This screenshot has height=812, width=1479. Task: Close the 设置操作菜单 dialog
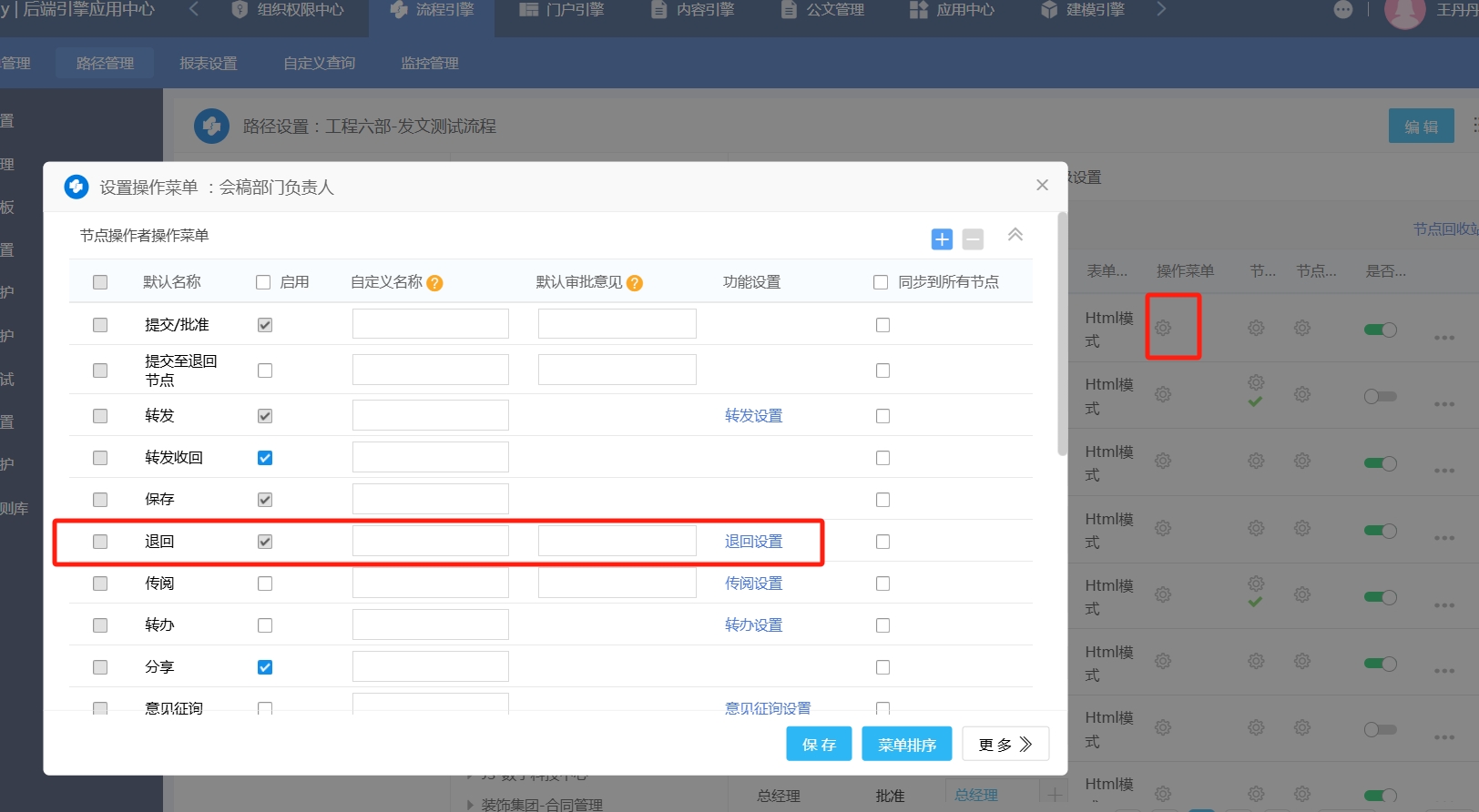[x=1042, y=185]
